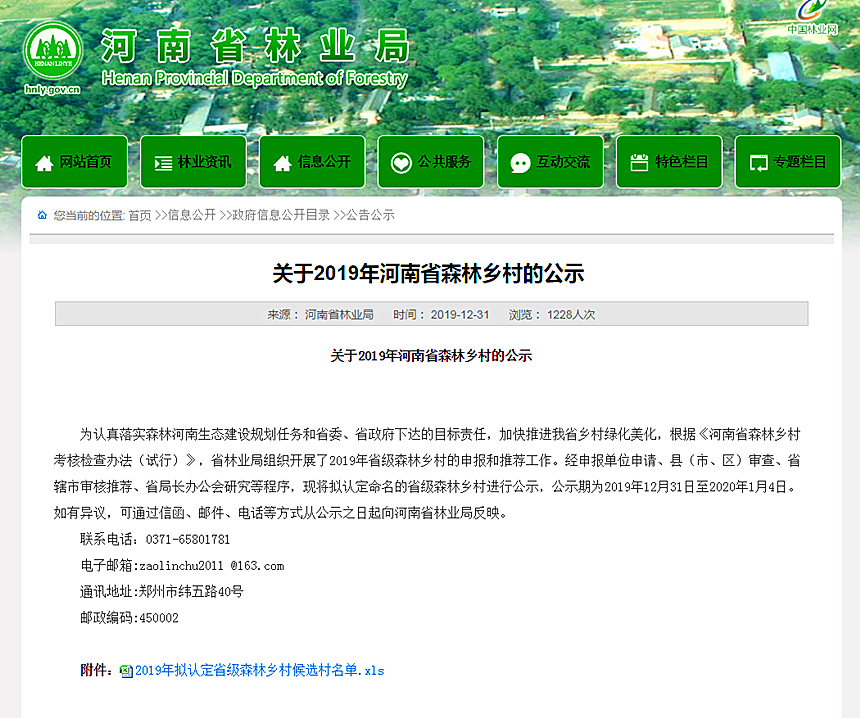This screenshot has width=860, height=718.
Task: Click the small home icon in breadcrumb
Action: point(42,215)
